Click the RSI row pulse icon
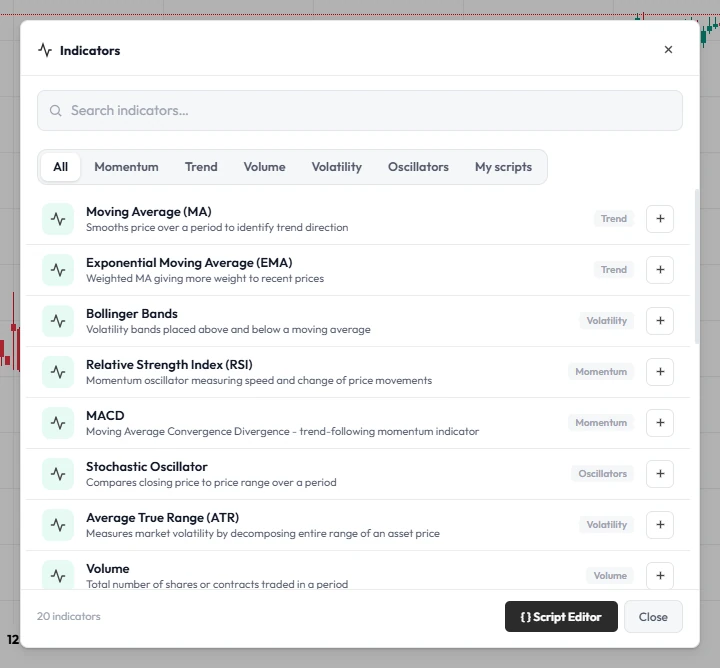Screen dimensions: 720x668 tap(58, 372)
